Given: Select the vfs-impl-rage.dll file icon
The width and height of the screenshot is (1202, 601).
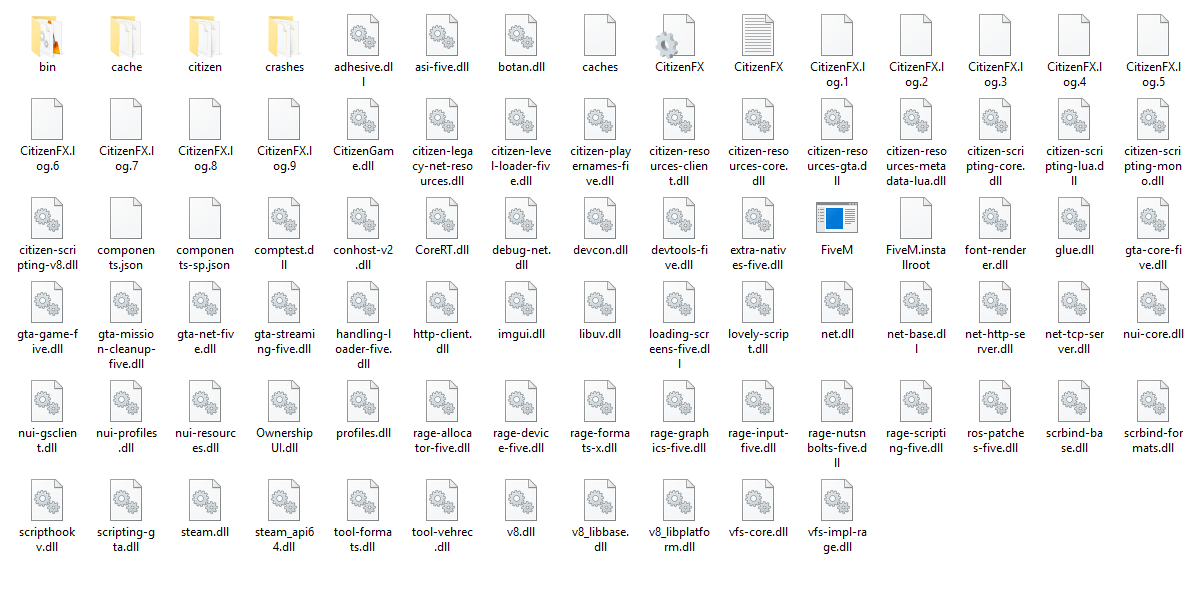Looking at the screenshot, I should click(838, 500).
